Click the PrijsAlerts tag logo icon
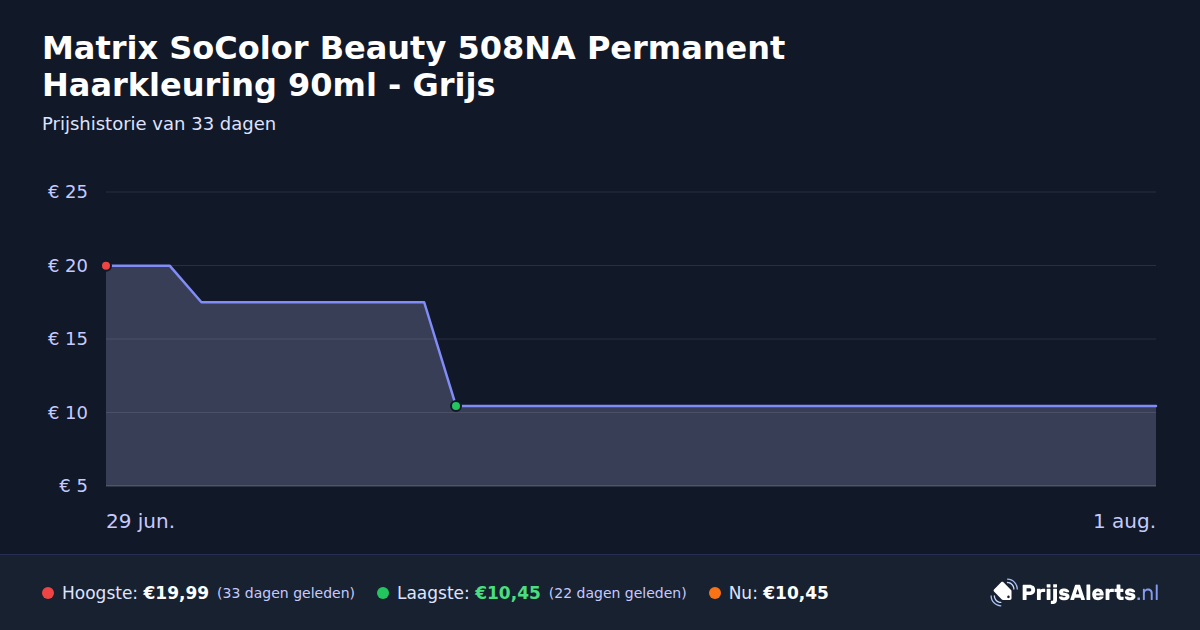 [1003, 593]
